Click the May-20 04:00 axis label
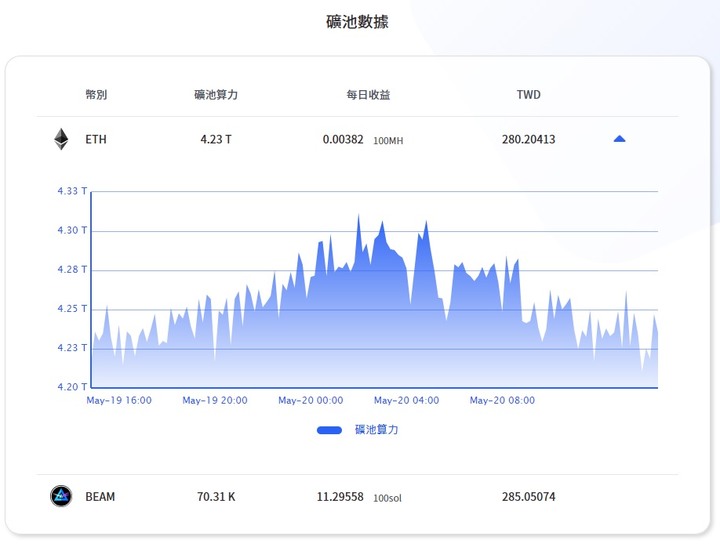This screenshot has width=720, height=551. pyautogui.click(x=406, y=400)
